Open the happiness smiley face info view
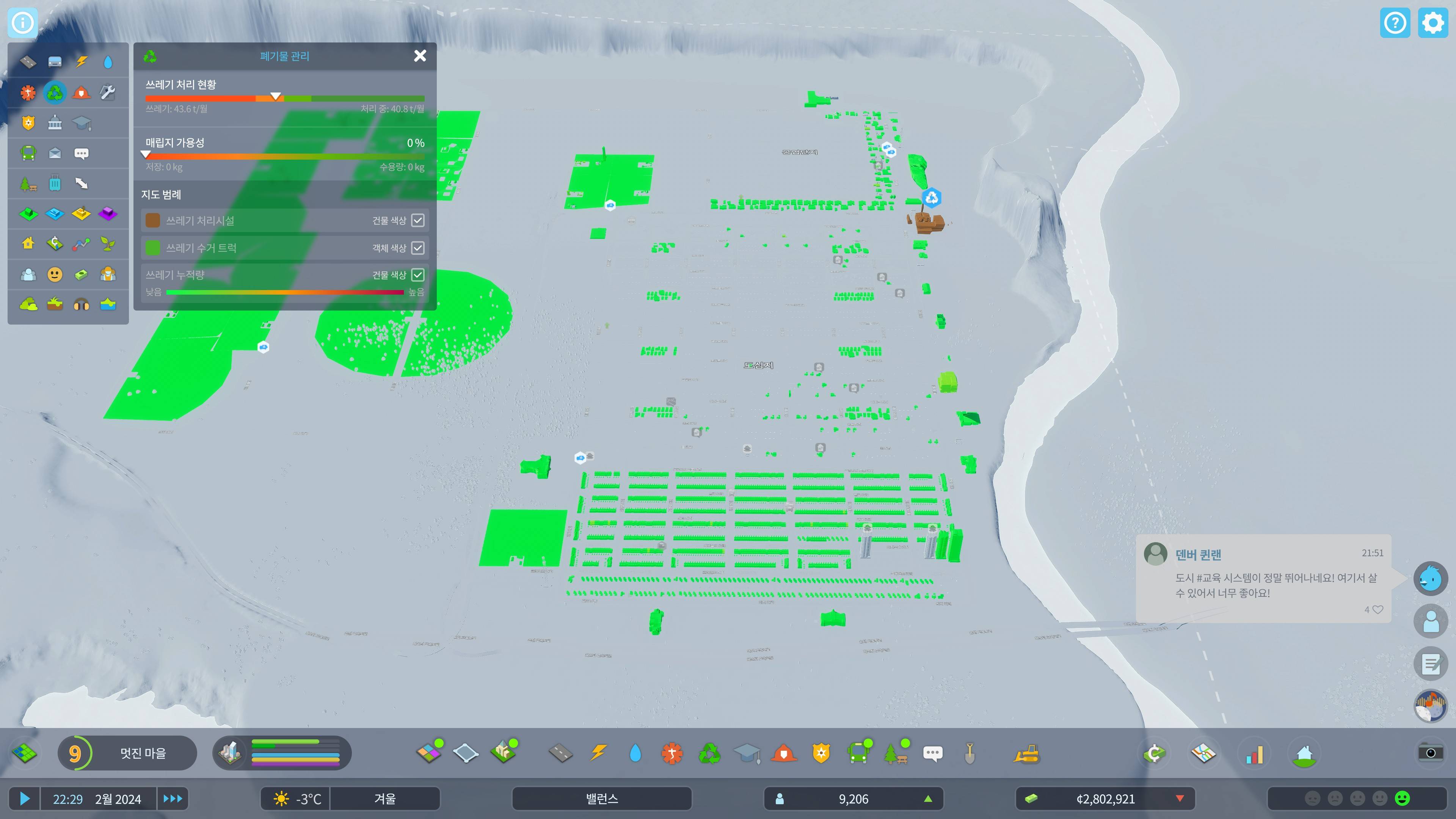This screenshot has width=1456, height=819. click(55, 275)
